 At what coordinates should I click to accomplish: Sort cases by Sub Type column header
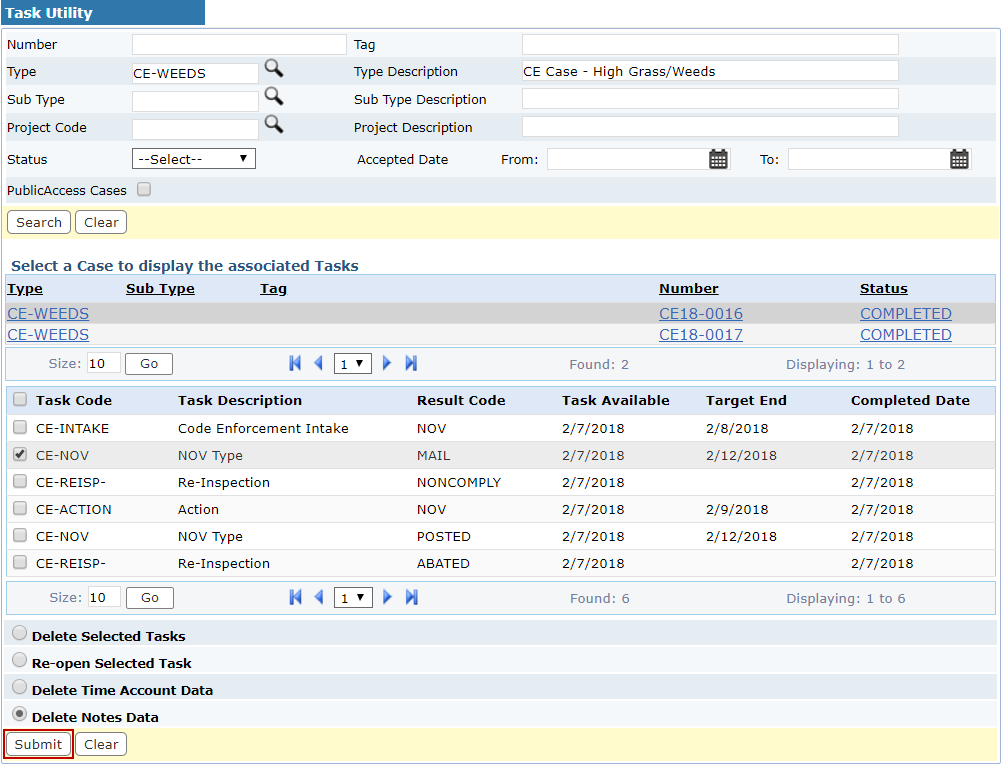pos(160,289)
